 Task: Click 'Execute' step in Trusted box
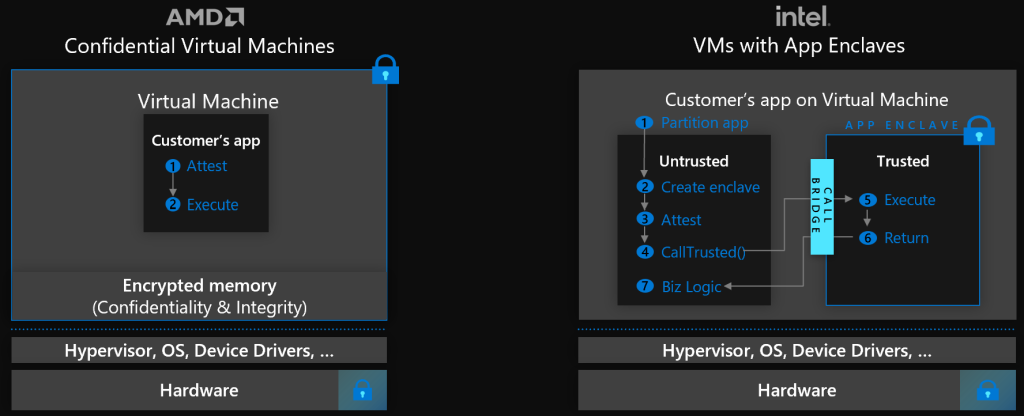click(x=910, y=200)
